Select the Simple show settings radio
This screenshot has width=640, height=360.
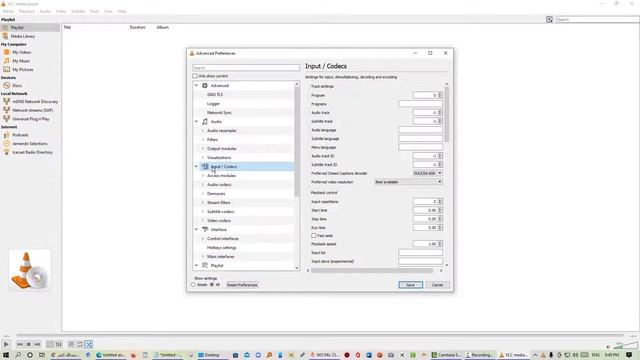193,284
